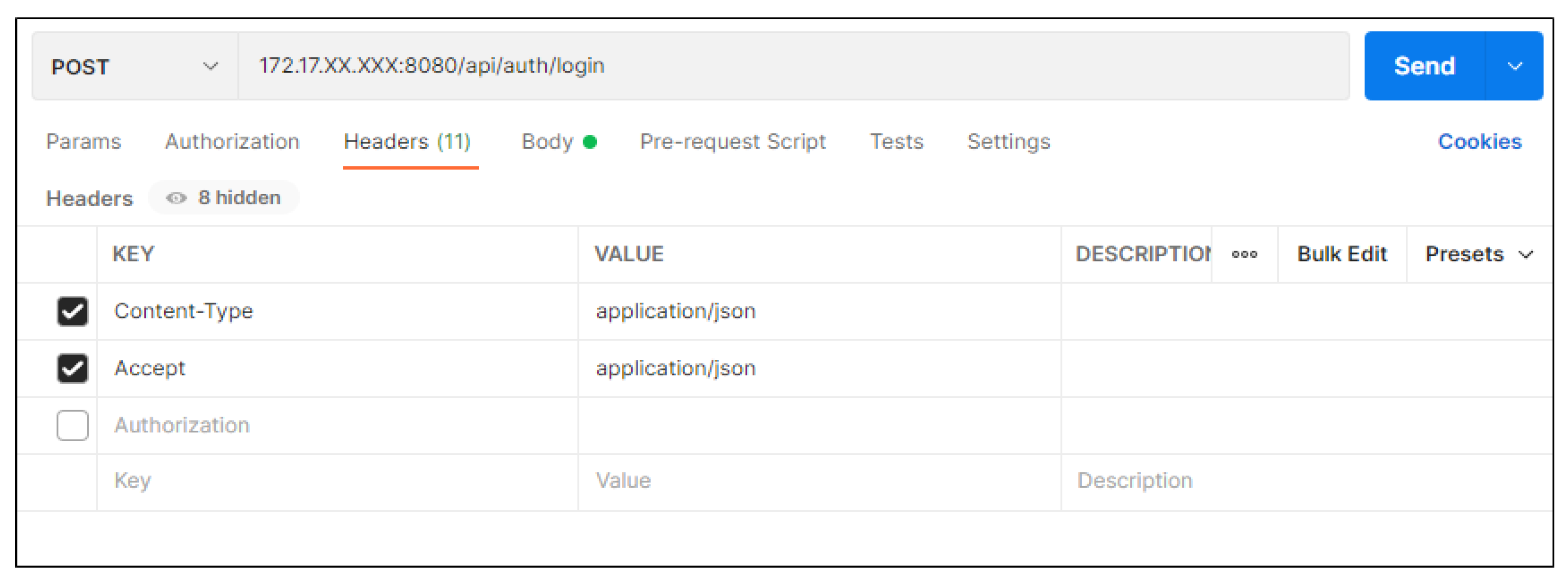Go to the Authorization tab
Screen dimensions: 1568x585
coord(232,142)
